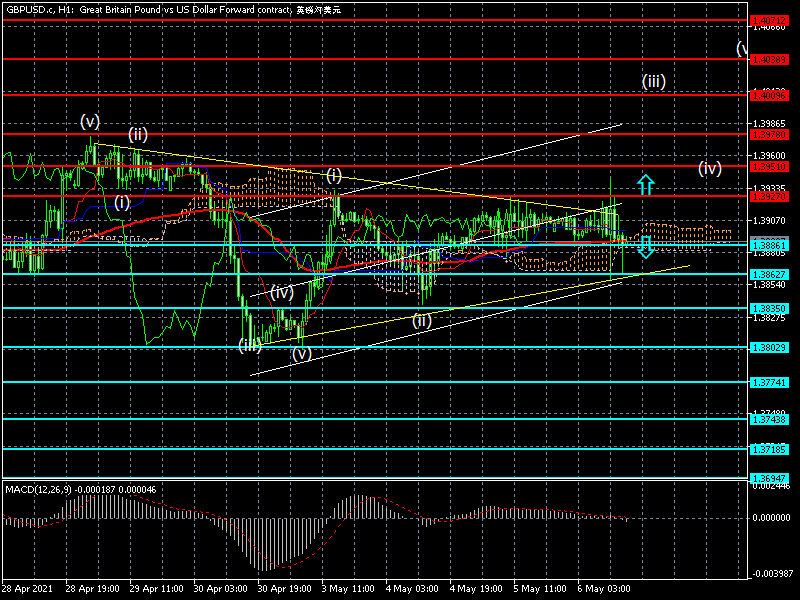Select the red 1.39270 price level label
The height and width of the screenshot is (600, 800).
click(769, 196)
